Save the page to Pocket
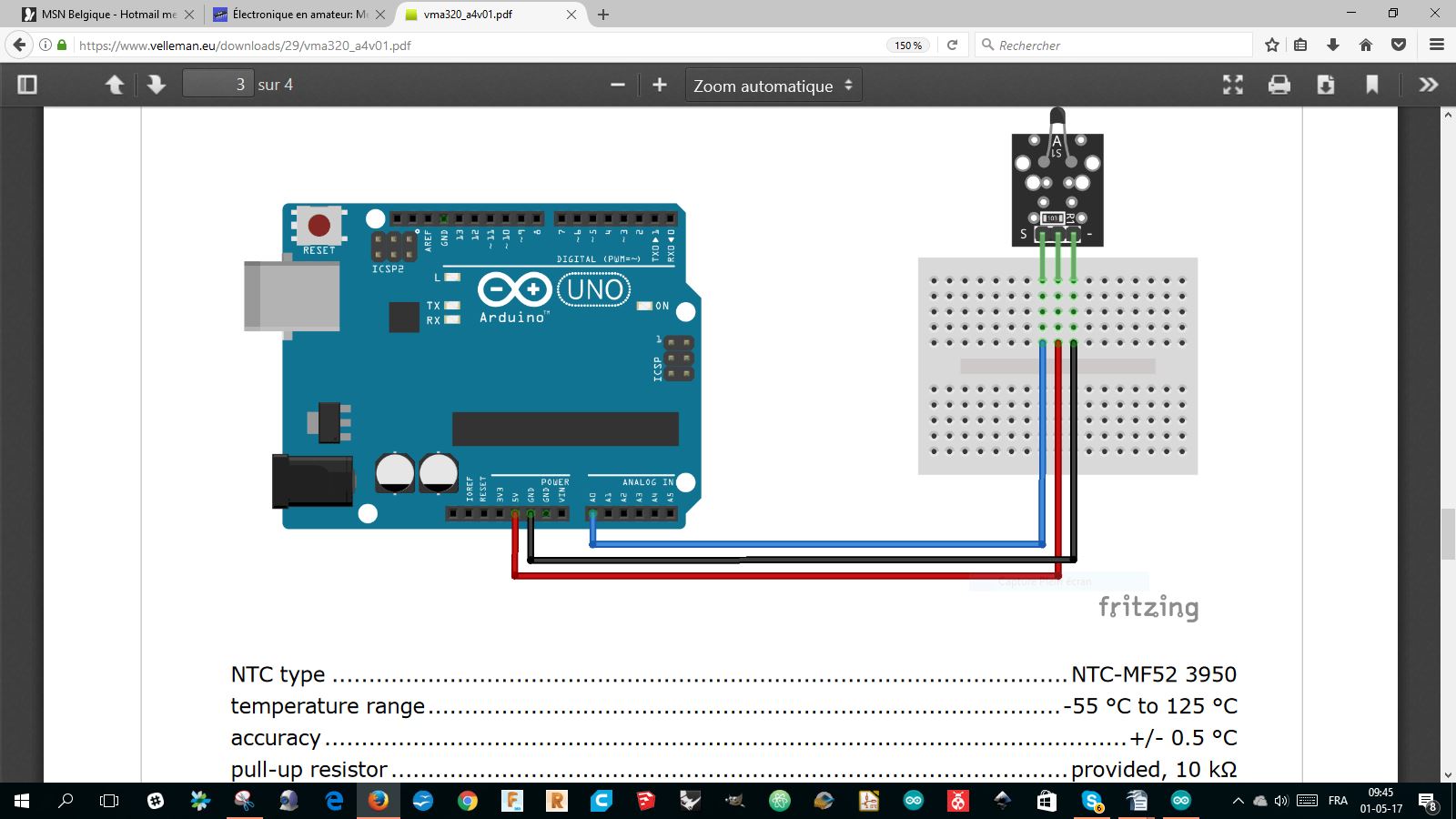 click(1399, 45)
